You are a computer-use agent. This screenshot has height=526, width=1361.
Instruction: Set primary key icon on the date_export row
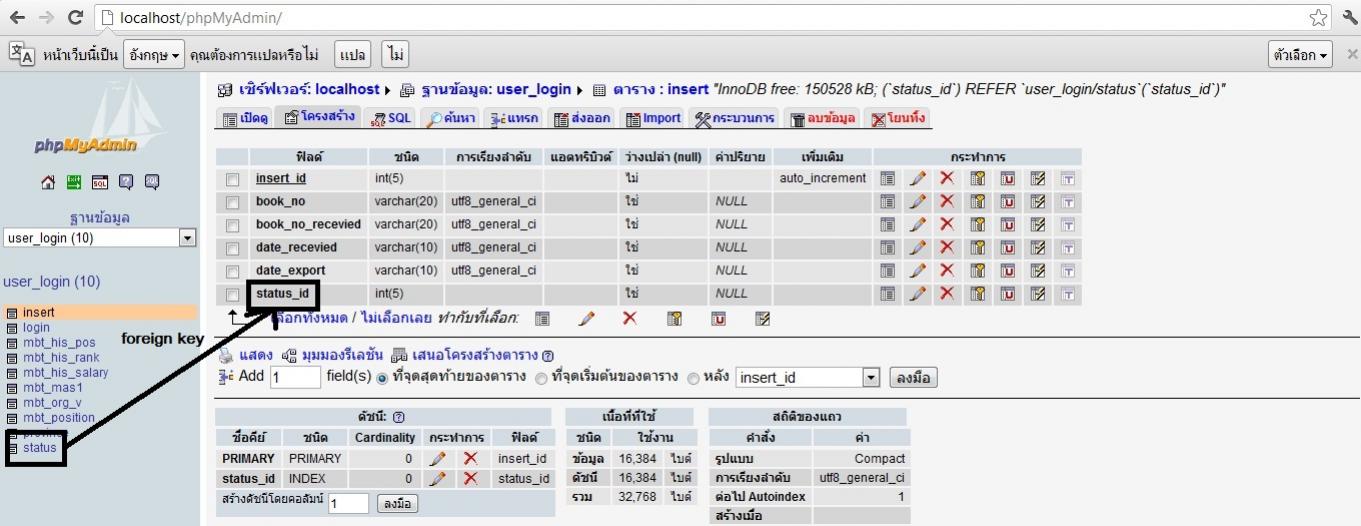[978, 271]
